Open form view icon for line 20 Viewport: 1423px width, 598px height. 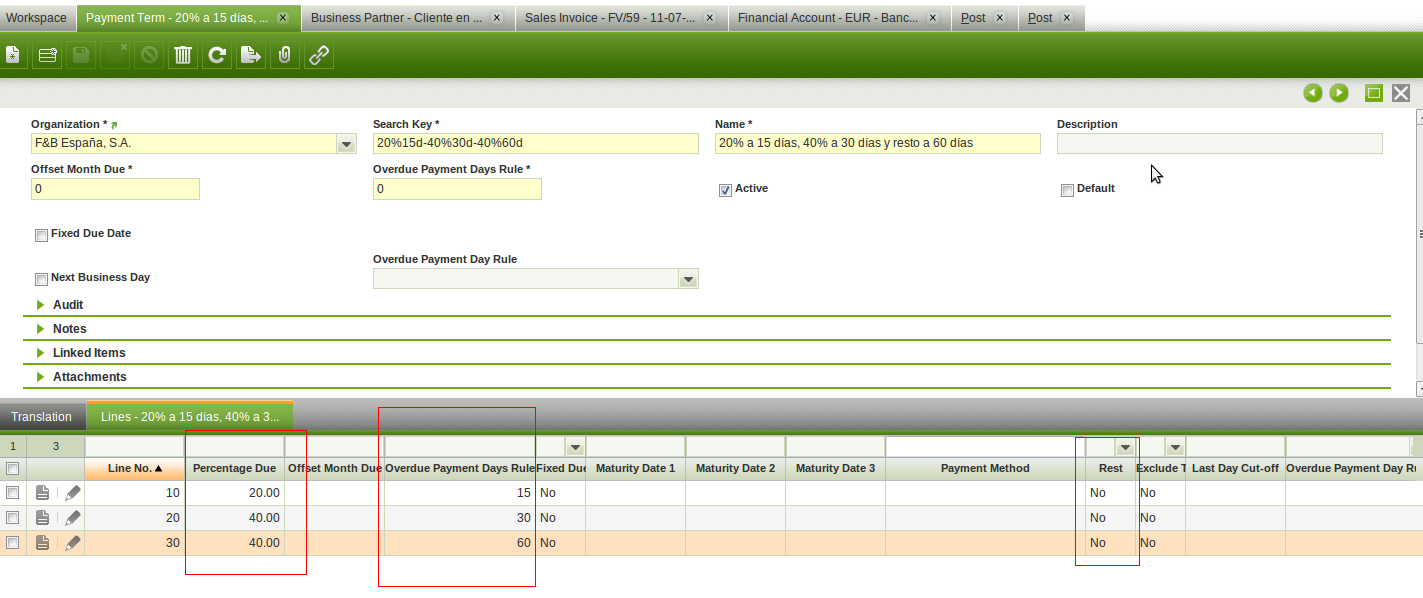[x=43, y=518]
